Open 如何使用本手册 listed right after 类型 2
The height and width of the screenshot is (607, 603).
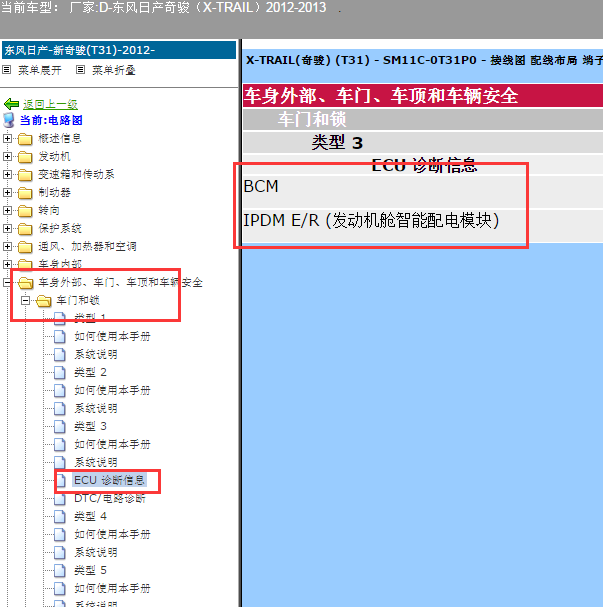click(x=112, y=391)
